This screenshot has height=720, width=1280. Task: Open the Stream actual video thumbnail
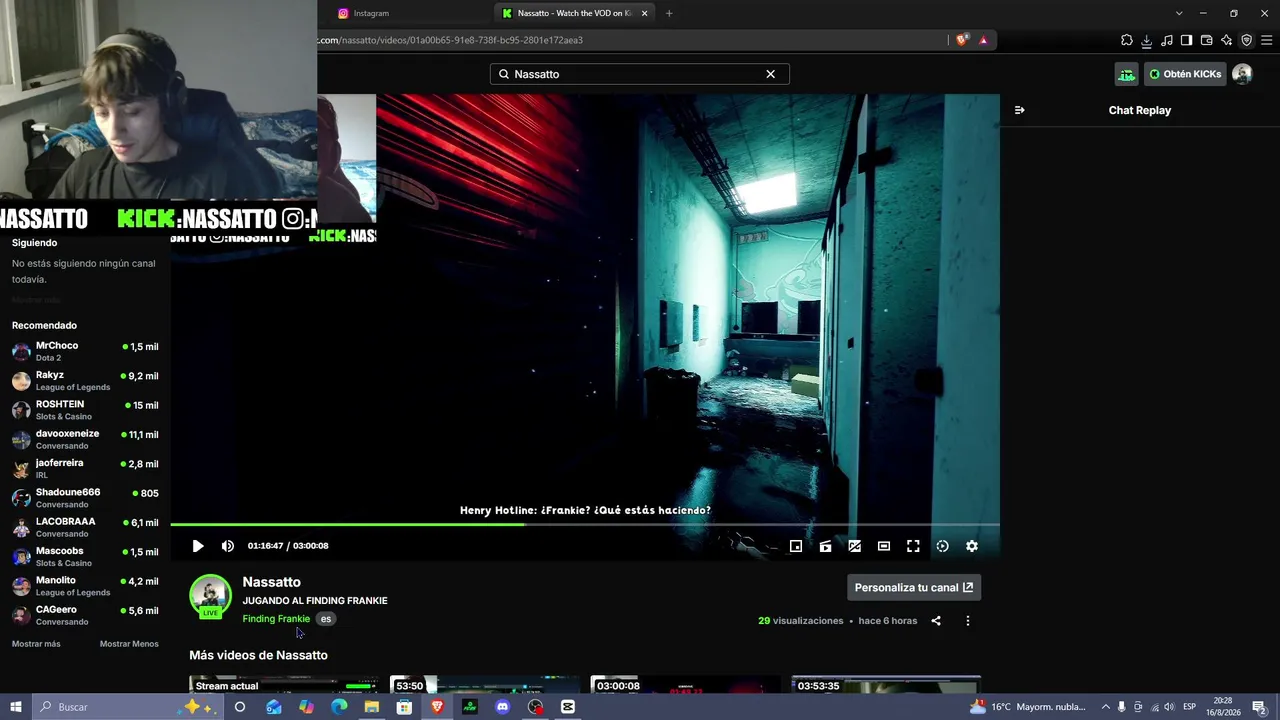coord(284,685)
